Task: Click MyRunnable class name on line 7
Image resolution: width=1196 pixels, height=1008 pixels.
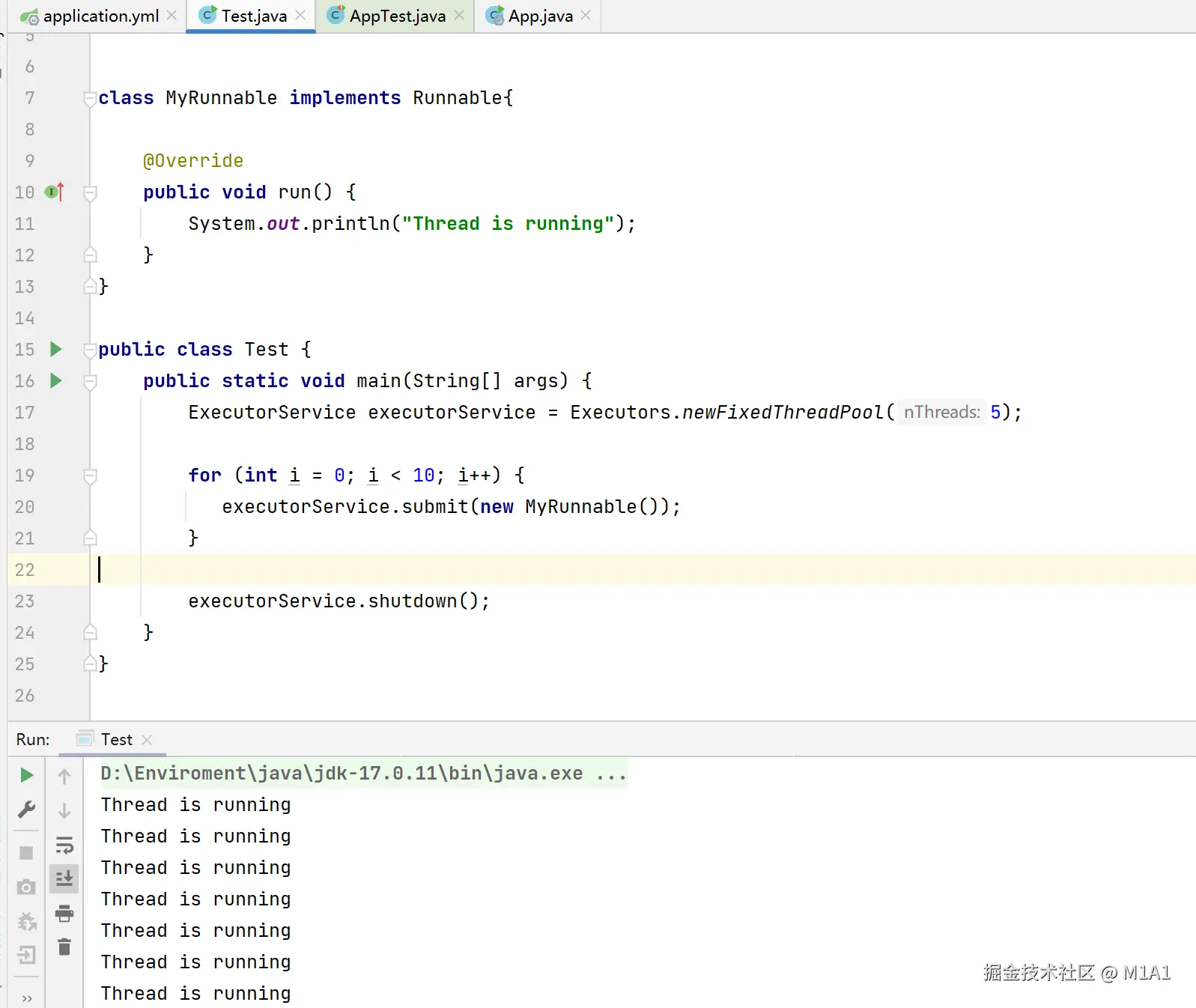Action: 222,98
